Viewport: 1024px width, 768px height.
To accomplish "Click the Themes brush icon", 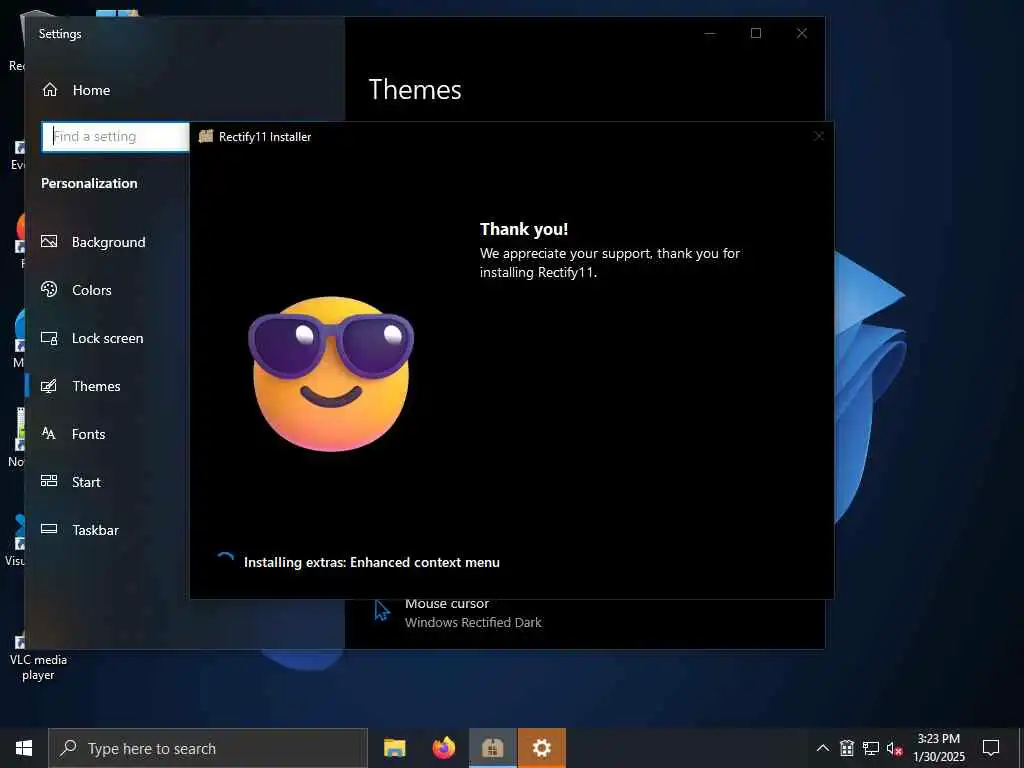I will [49, 386].
